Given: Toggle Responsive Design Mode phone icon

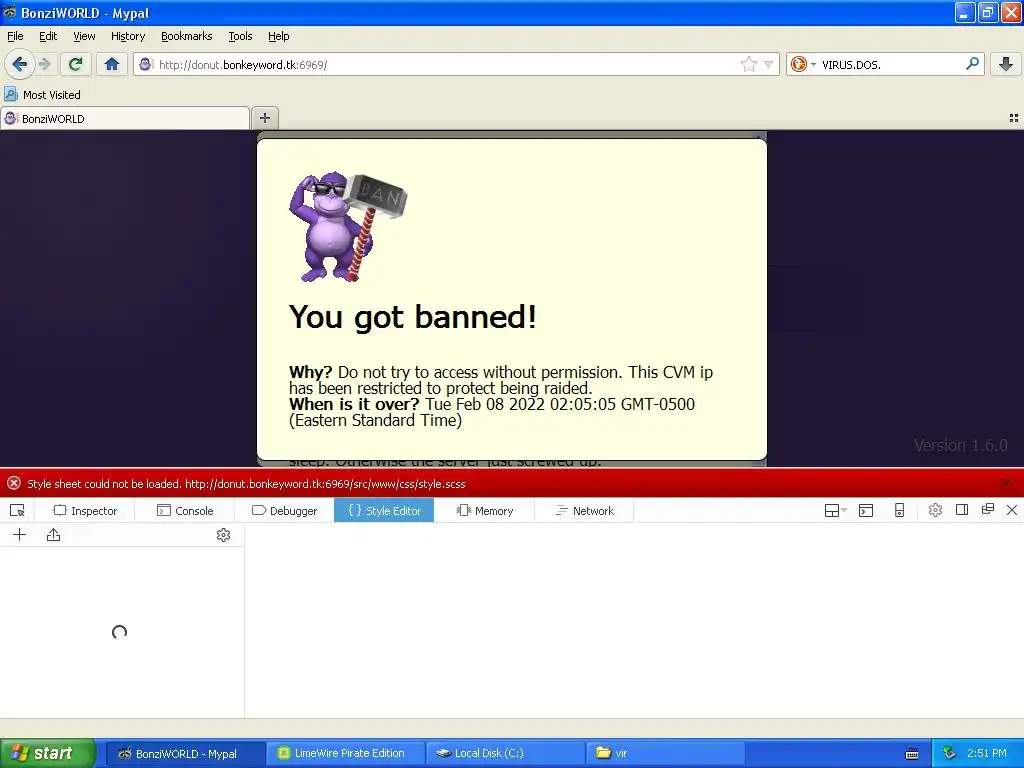Looking at the screenshot, I should click(899, 511).
